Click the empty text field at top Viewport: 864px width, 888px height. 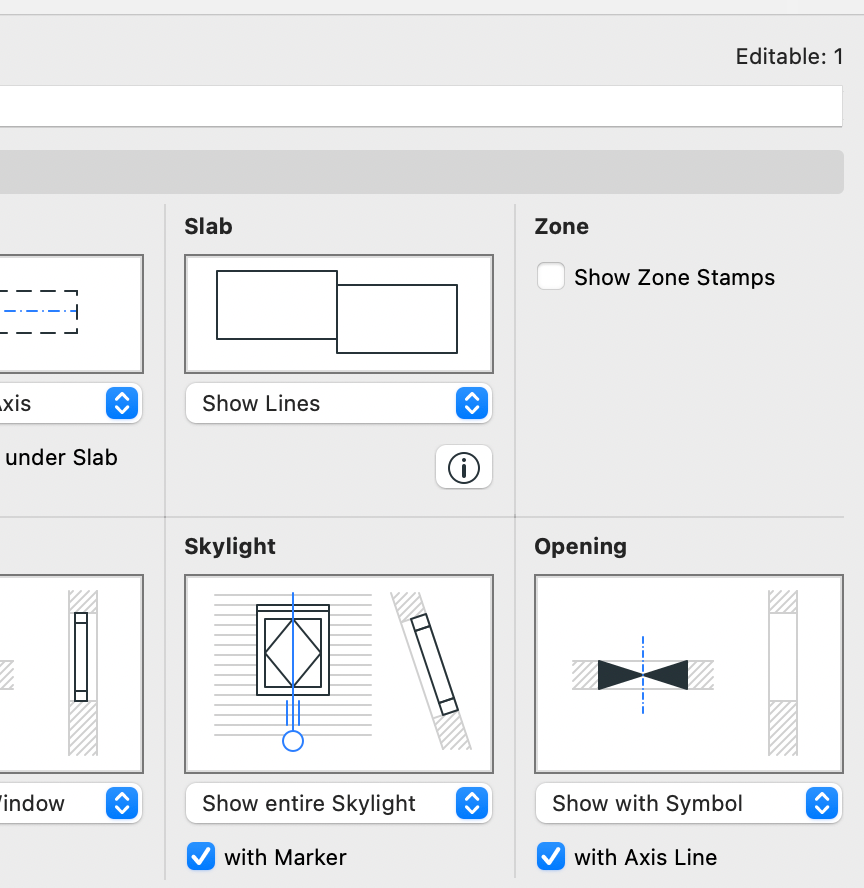(x=420, y=106)
